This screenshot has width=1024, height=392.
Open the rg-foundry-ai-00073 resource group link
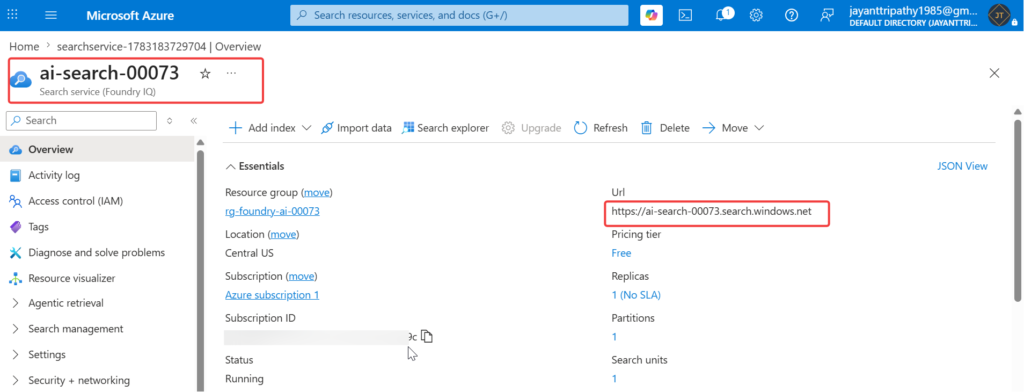tap(272, 211)
